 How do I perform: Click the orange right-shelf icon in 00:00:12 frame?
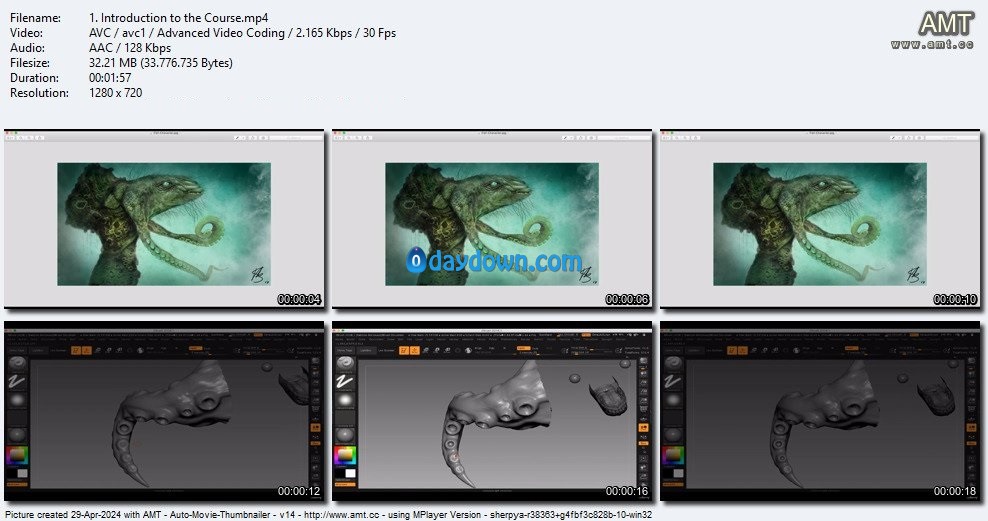315,428
